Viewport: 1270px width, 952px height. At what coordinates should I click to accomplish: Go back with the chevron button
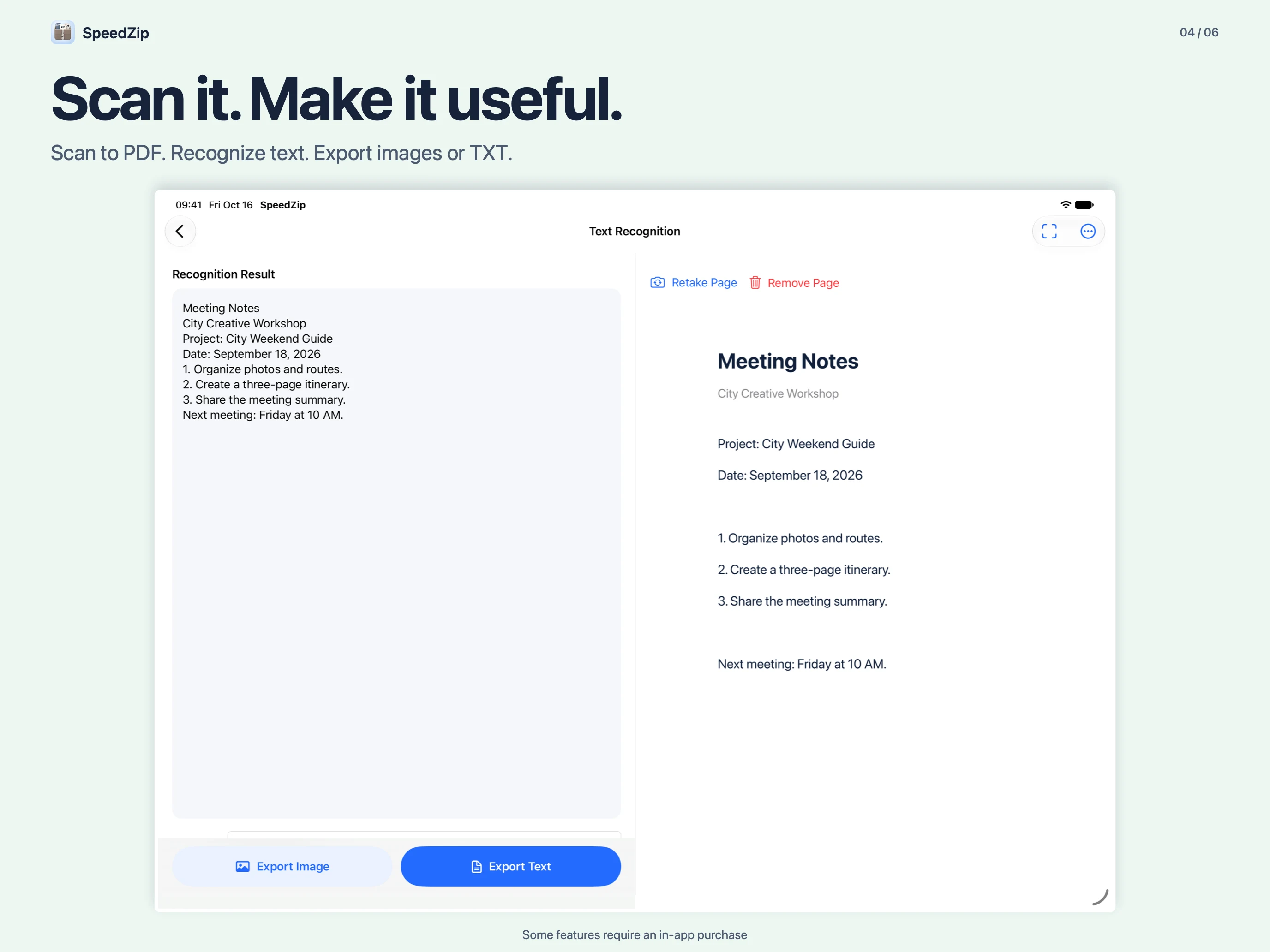tap(180, 231)
